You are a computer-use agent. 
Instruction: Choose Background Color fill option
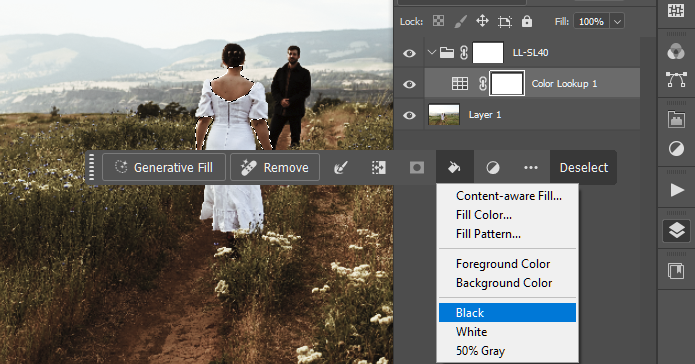point(508,283)
